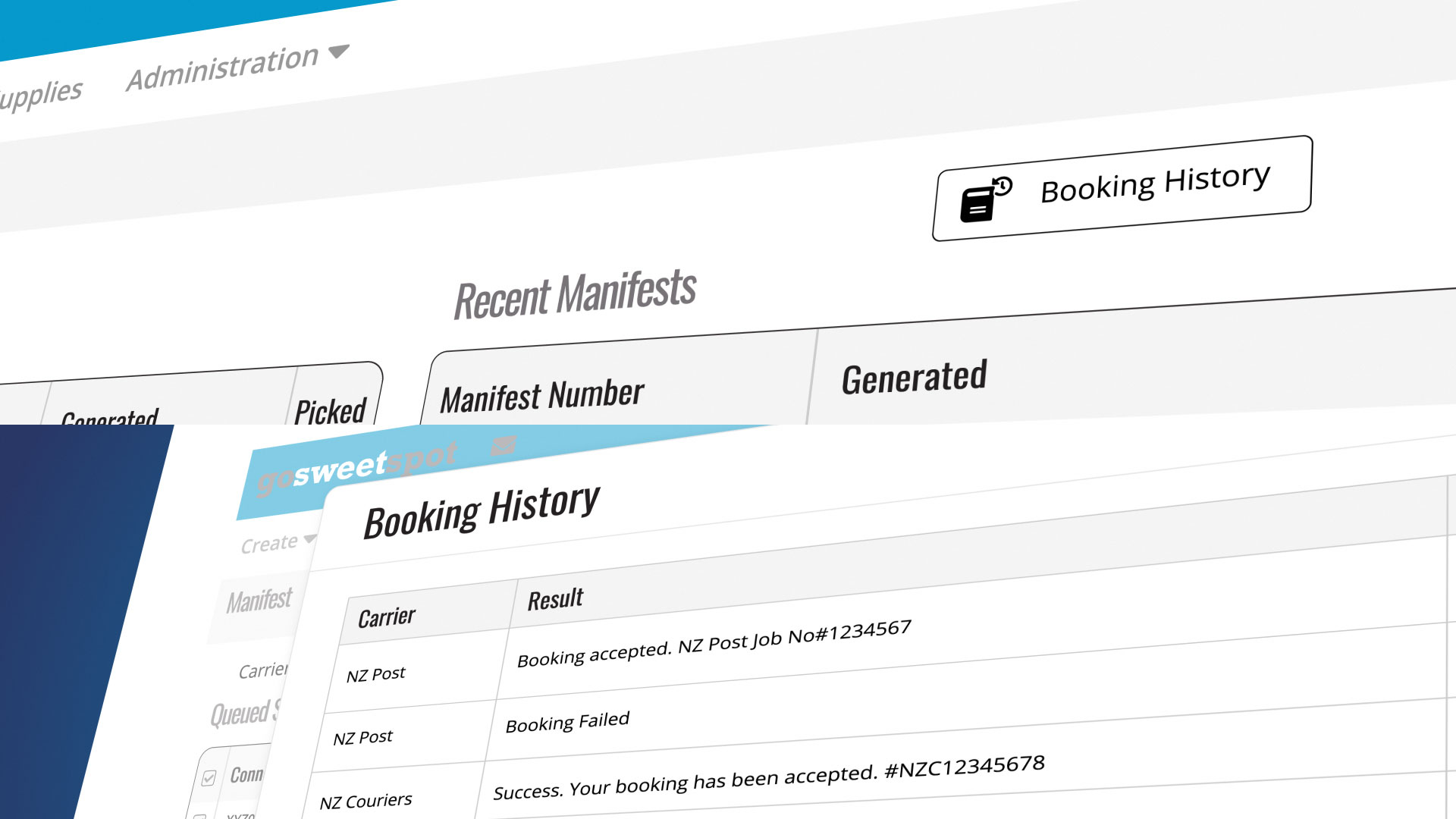Expand the Administration dropdown arrow

pos(338,52)
